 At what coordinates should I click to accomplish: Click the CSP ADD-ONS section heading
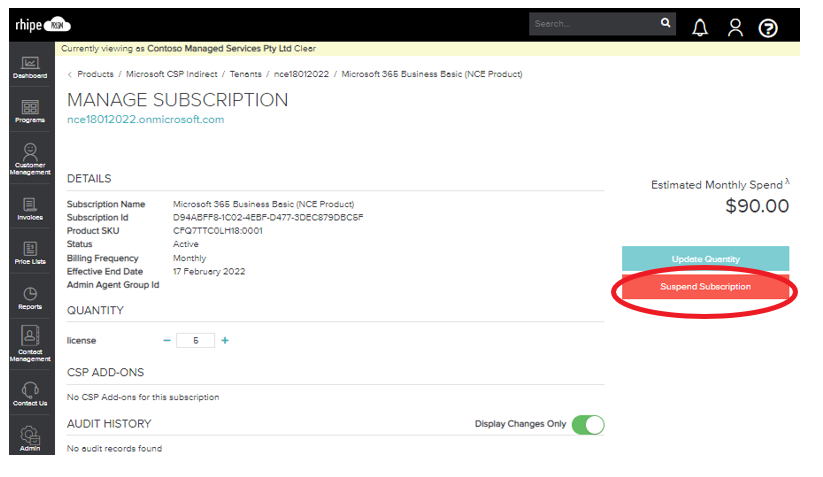(105, 373)
